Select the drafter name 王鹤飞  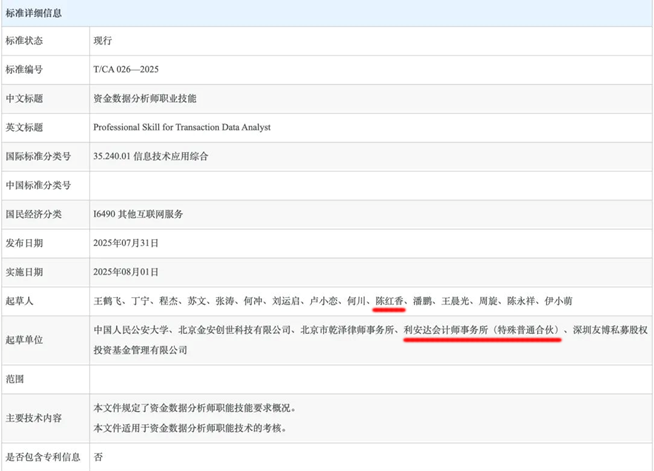pos(108,300)
